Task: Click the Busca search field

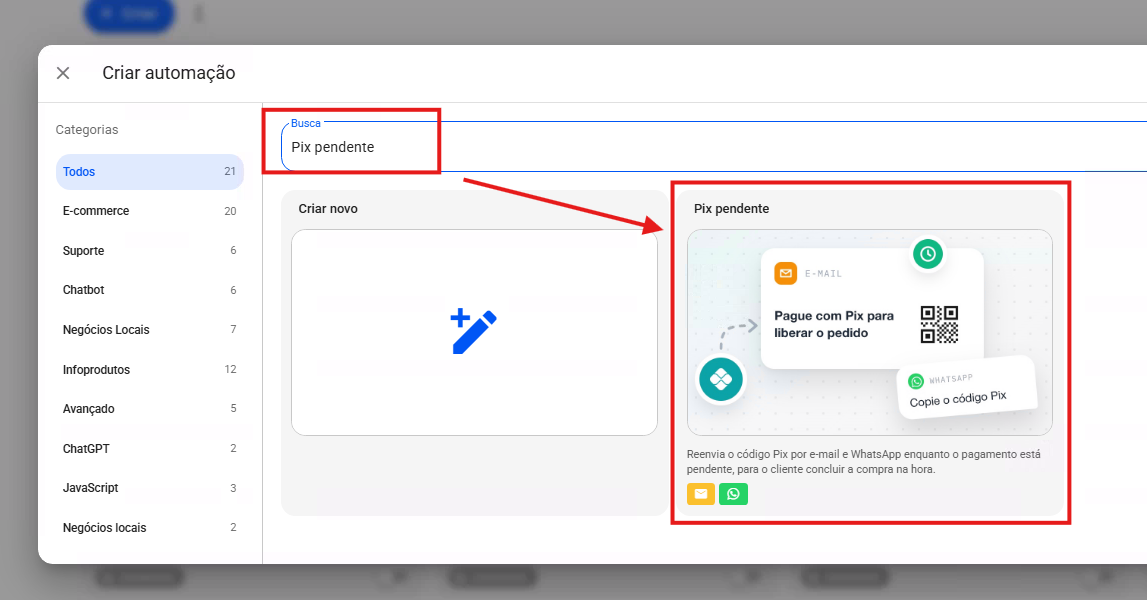Action: tap(714, 146)
